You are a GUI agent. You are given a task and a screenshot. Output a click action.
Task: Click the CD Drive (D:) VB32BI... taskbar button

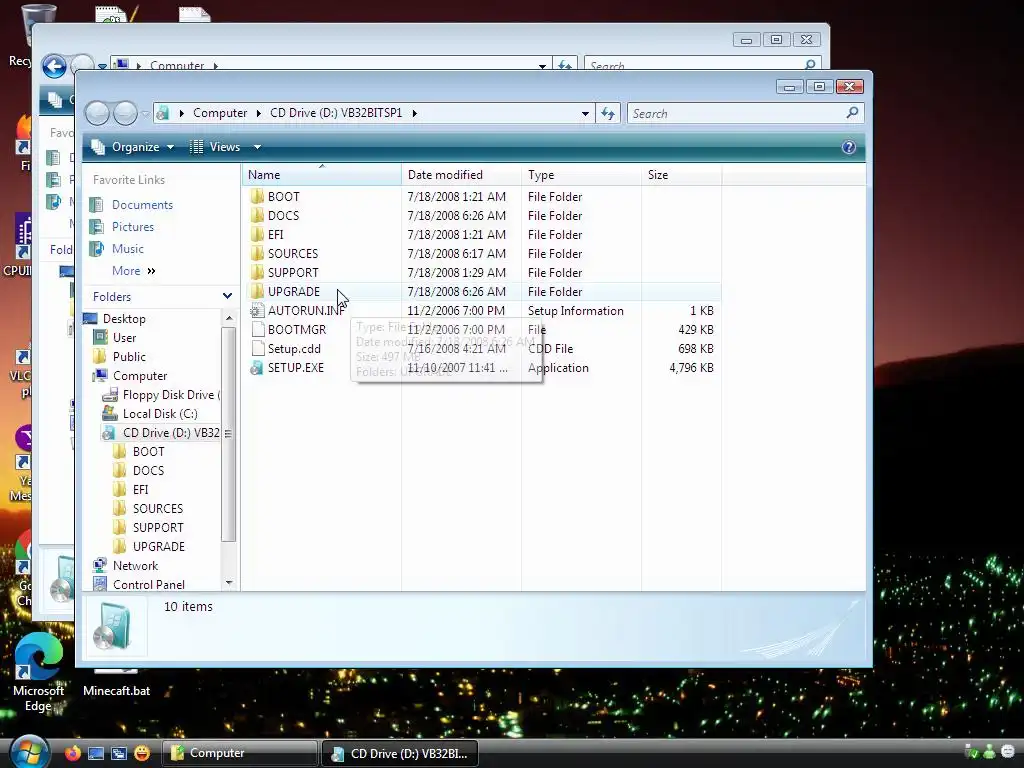point(400,753)
